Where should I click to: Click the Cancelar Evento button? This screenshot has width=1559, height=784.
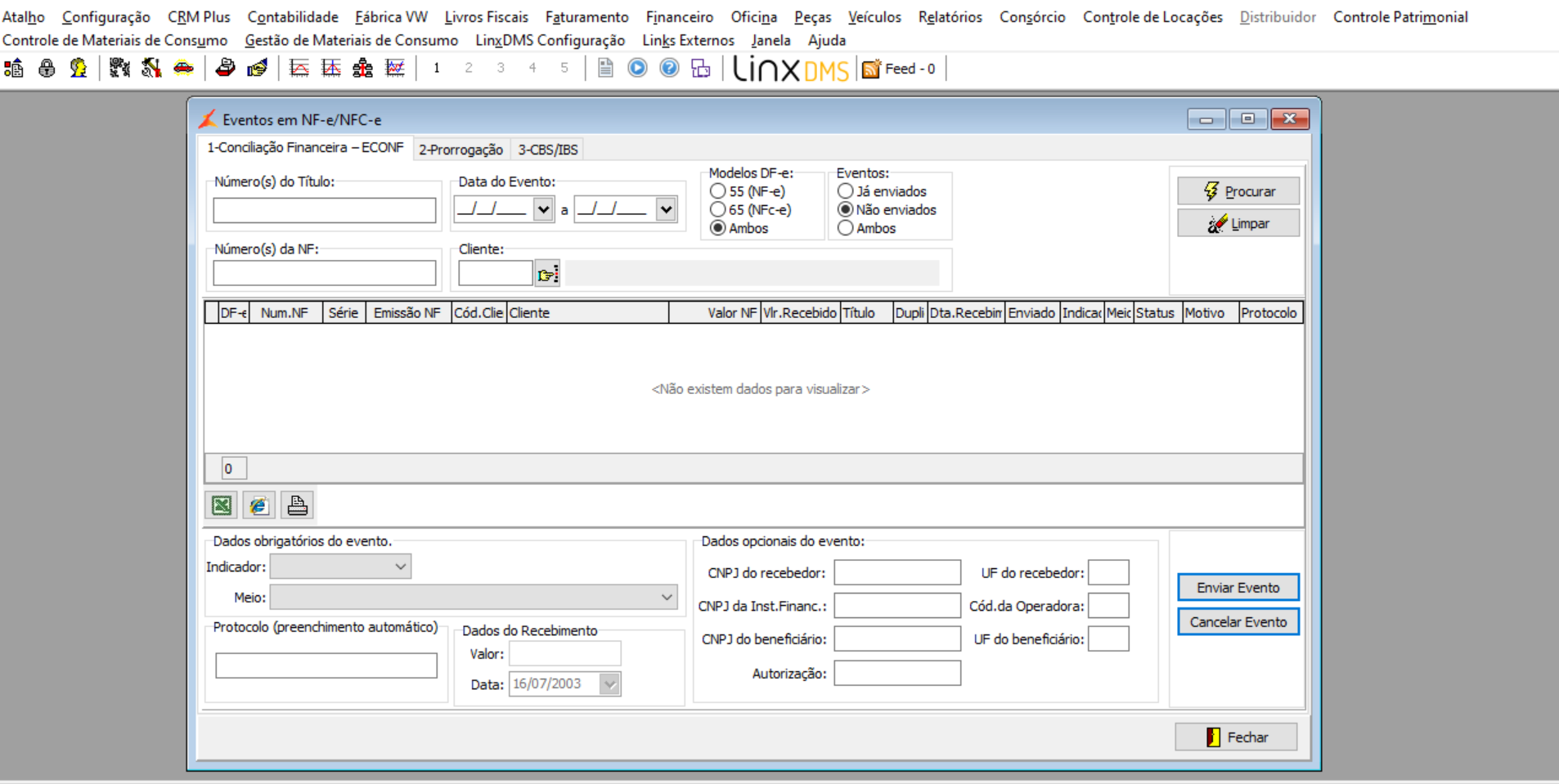(1238, 622)
